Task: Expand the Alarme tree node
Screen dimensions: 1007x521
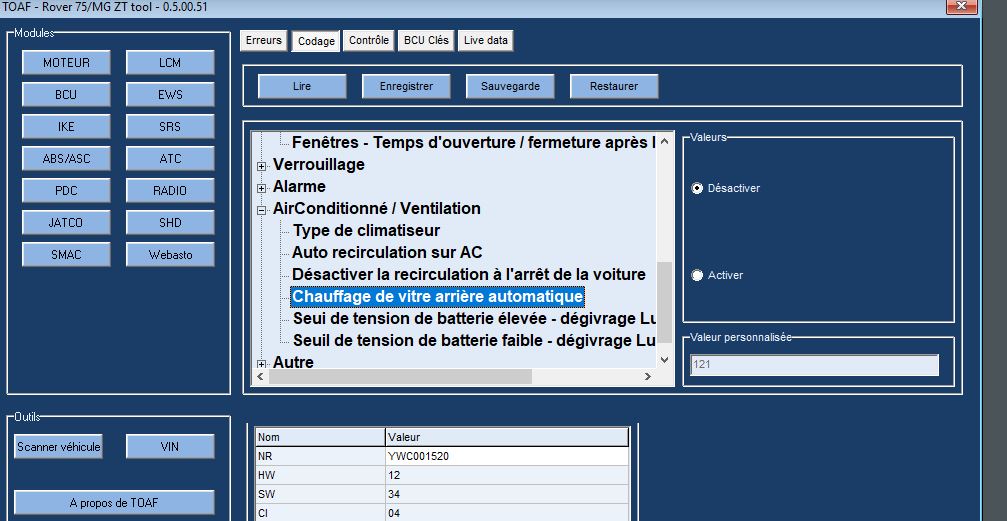Action: coord(261,188)
